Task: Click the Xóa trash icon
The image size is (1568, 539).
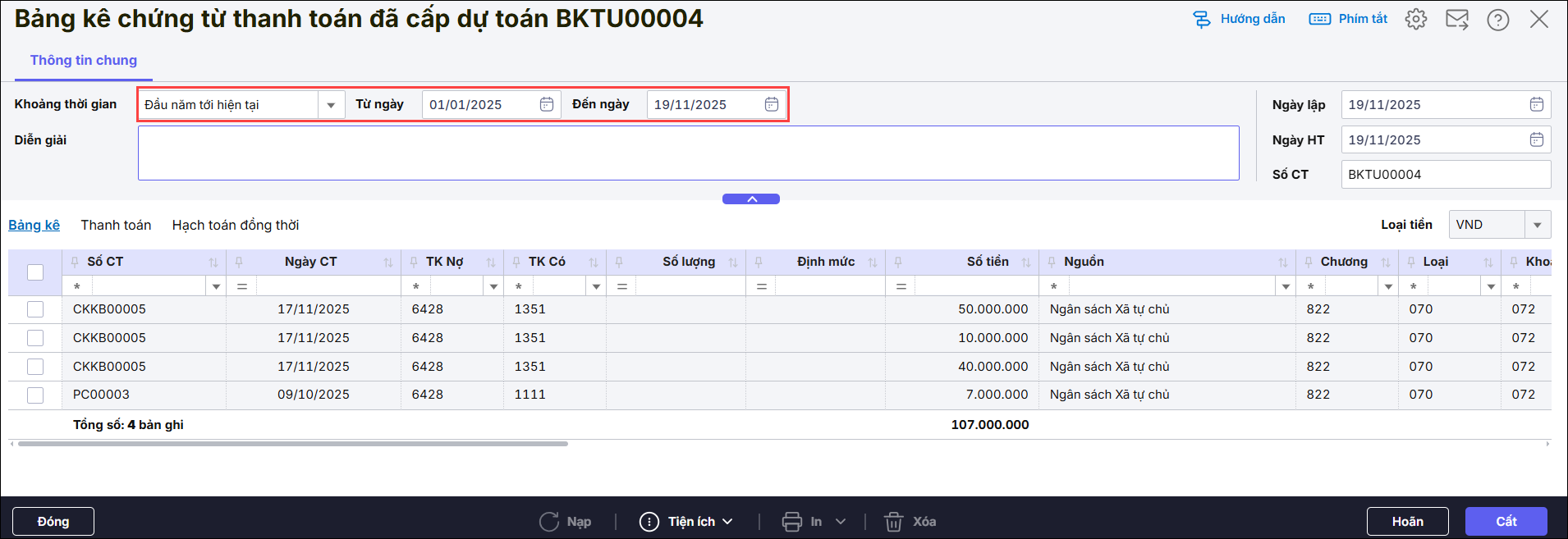Action: click(x=893, y=522)
